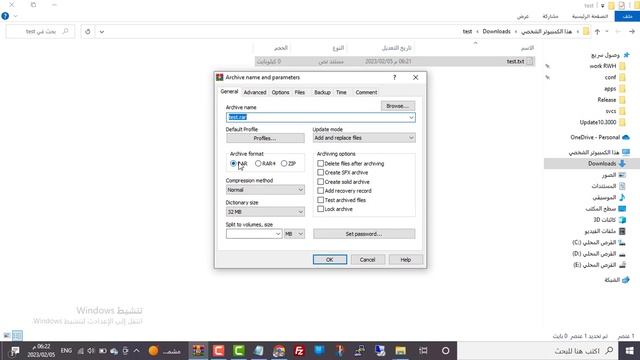Open the Archive name dropdown arrow
The image size is (640, 360).
[x=411, y=118]
